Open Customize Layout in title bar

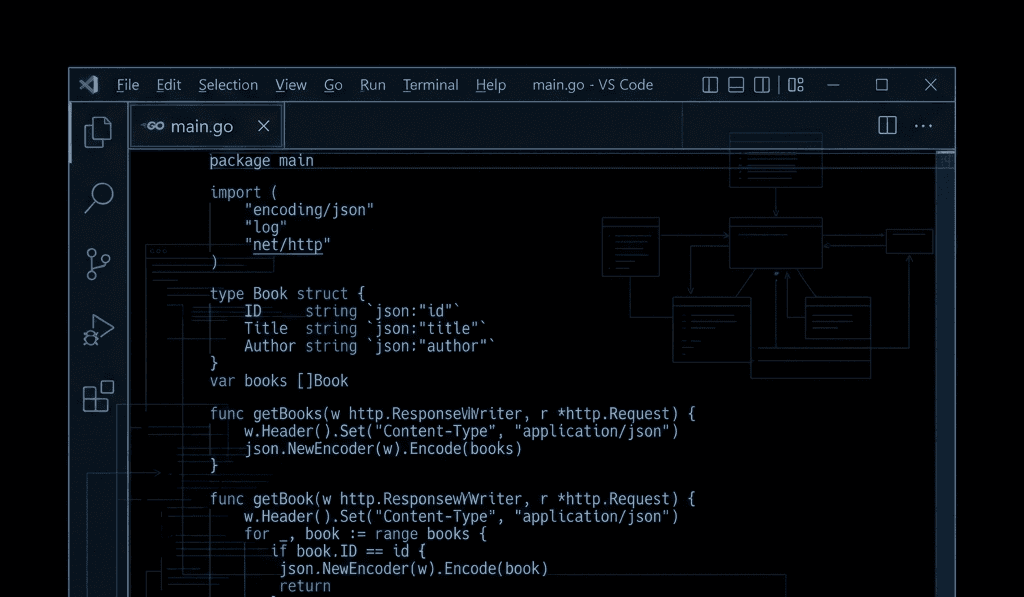coord(795,85)
